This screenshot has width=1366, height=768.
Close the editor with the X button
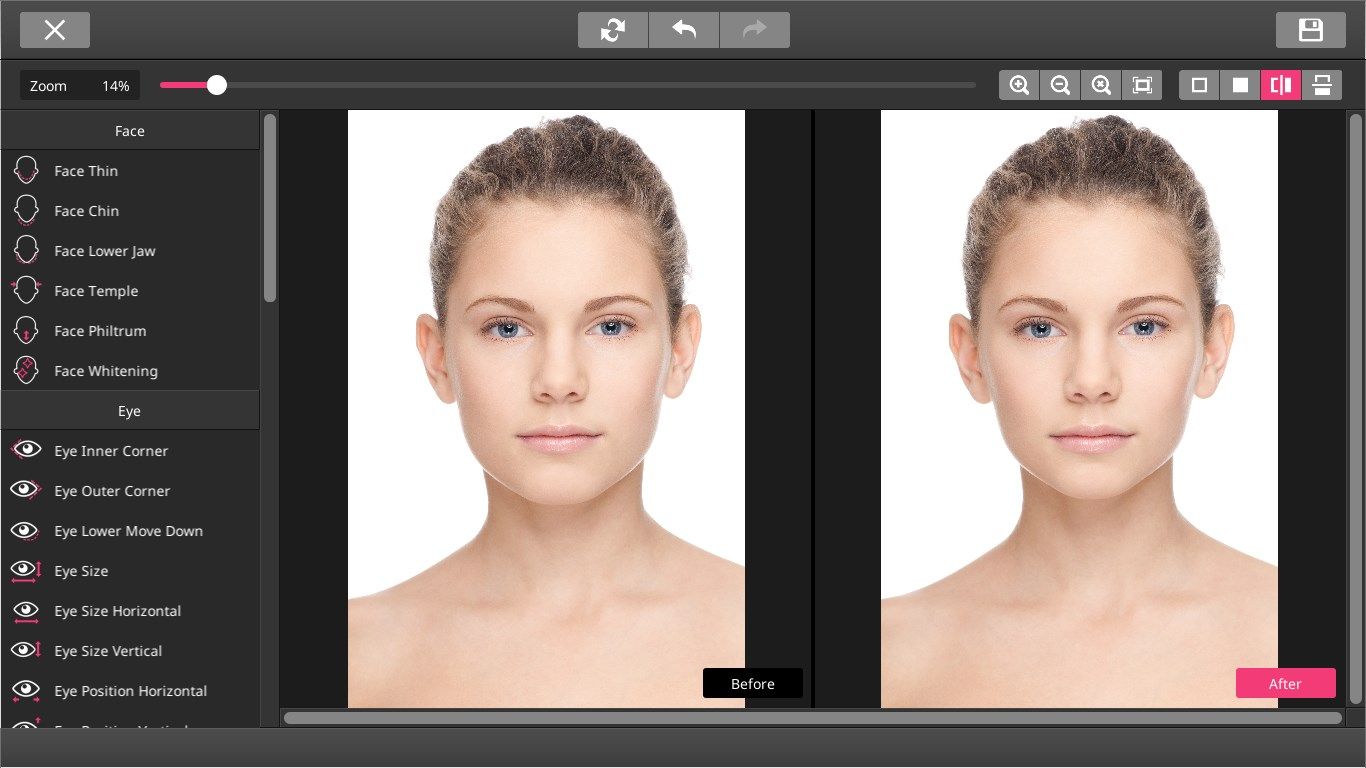point(55,30)
